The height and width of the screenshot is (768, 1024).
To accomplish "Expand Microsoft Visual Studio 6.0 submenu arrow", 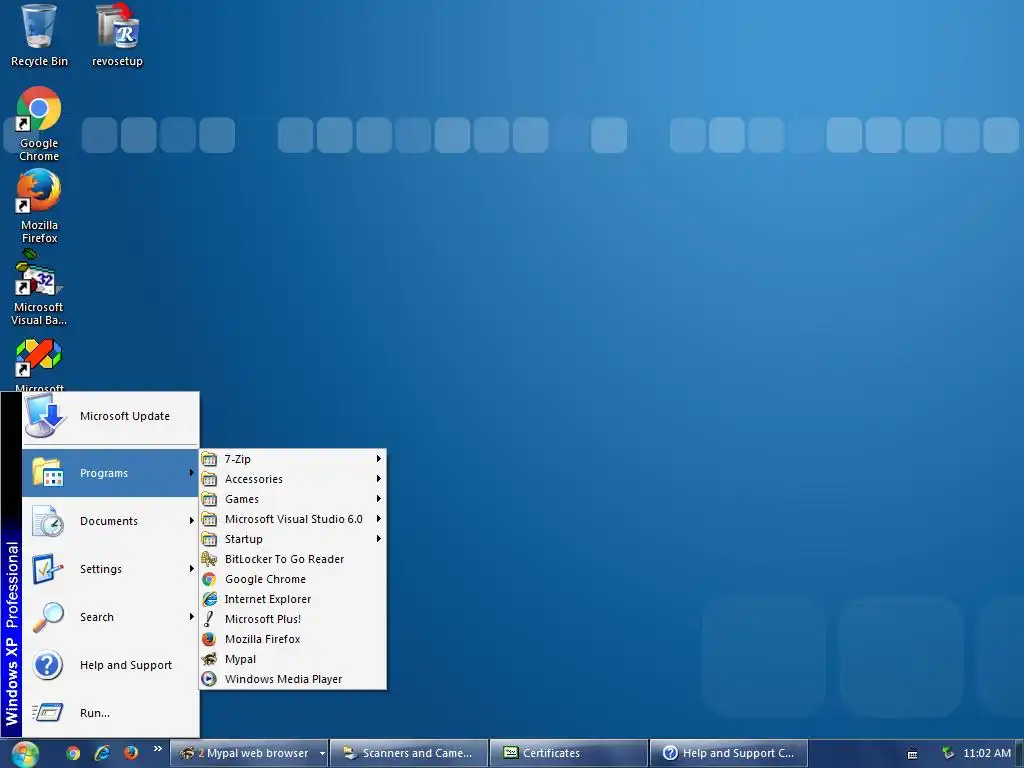I will 378,519.
